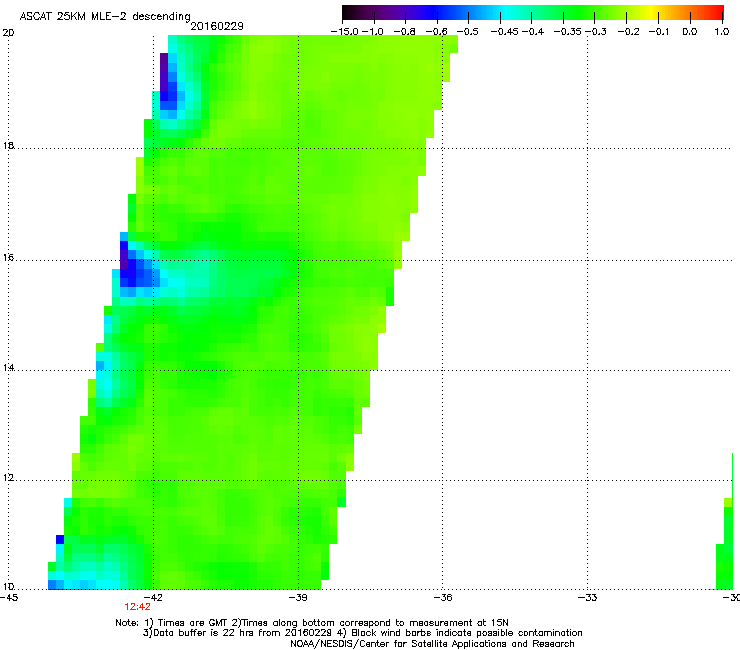Click the red end of the colorbar
This screenshot has width=740, height=650.
717,12
